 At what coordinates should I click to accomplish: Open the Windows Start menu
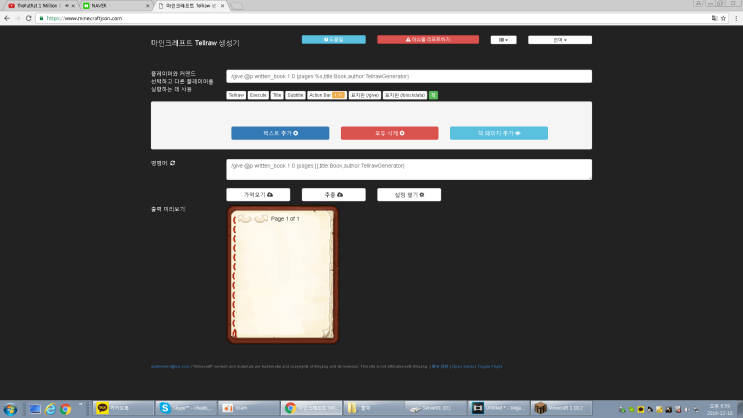10,409
